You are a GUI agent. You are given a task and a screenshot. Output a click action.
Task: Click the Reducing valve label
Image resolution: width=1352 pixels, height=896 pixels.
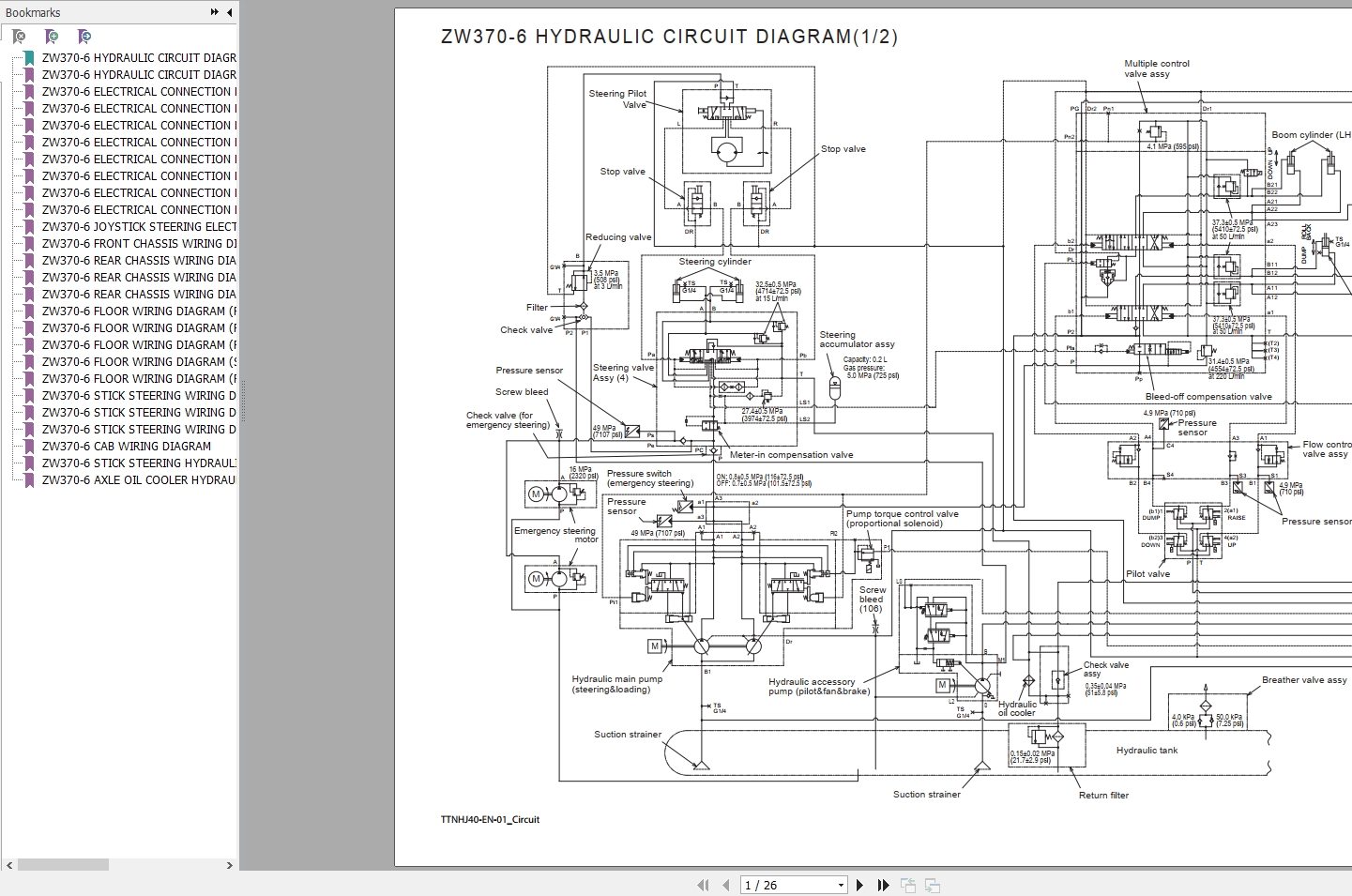click(x=618, y=237)
